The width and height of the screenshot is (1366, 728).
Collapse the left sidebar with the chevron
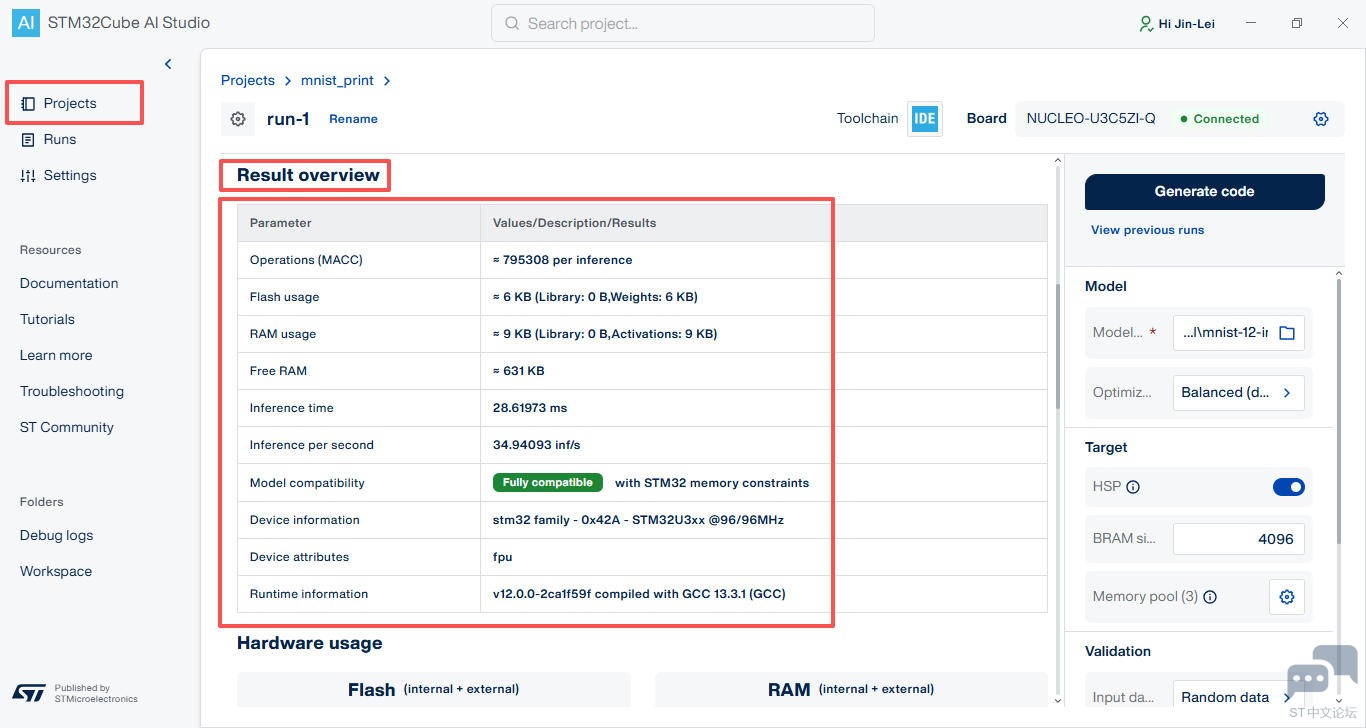(168, 64)
